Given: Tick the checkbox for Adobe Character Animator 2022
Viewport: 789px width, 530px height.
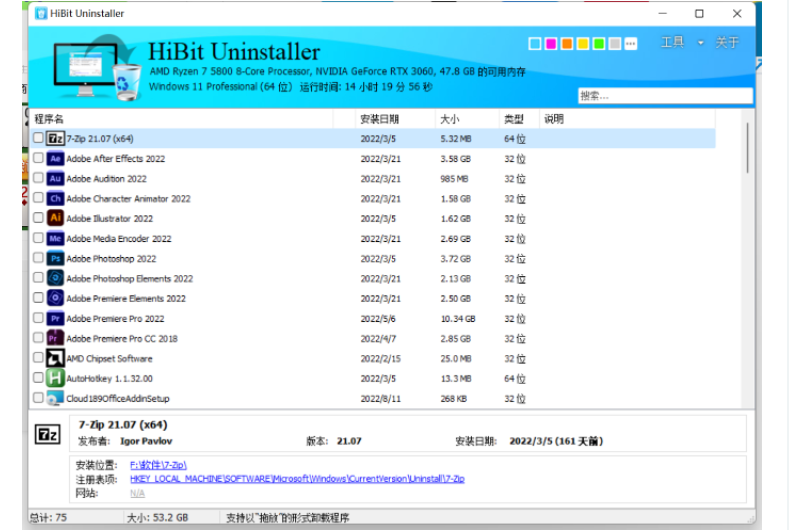Looking at the screenshot, I should 38,198.
